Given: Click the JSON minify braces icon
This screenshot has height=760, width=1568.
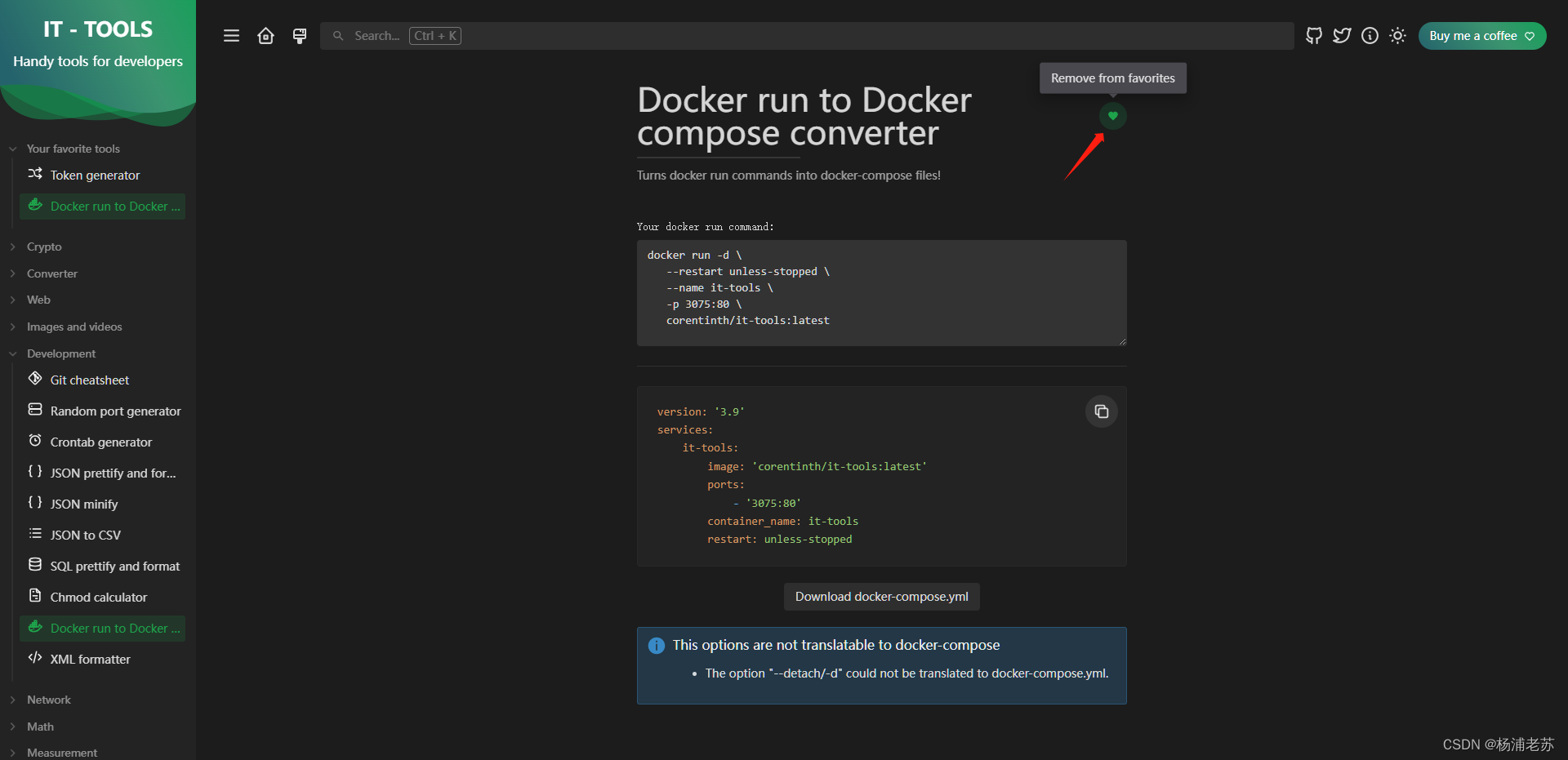Looking at the screenshot, I should [x=35, y=503].
